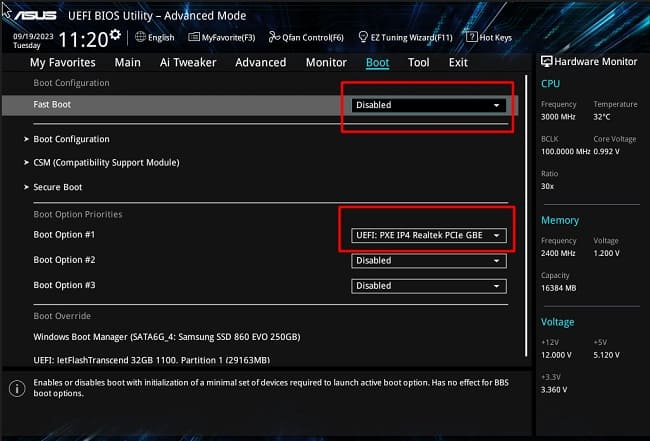
Task: Click the English language button
Action: (155, 37)
